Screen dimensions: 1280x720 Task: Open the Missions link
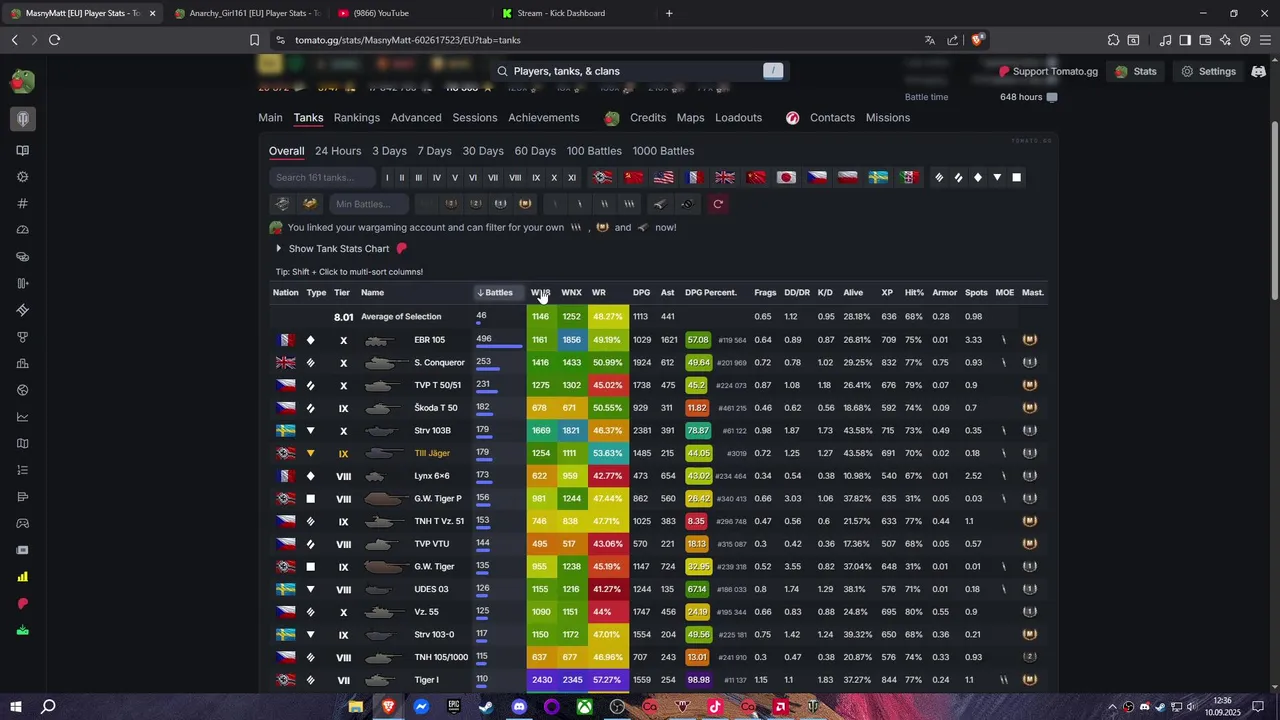tap(888, 118)
